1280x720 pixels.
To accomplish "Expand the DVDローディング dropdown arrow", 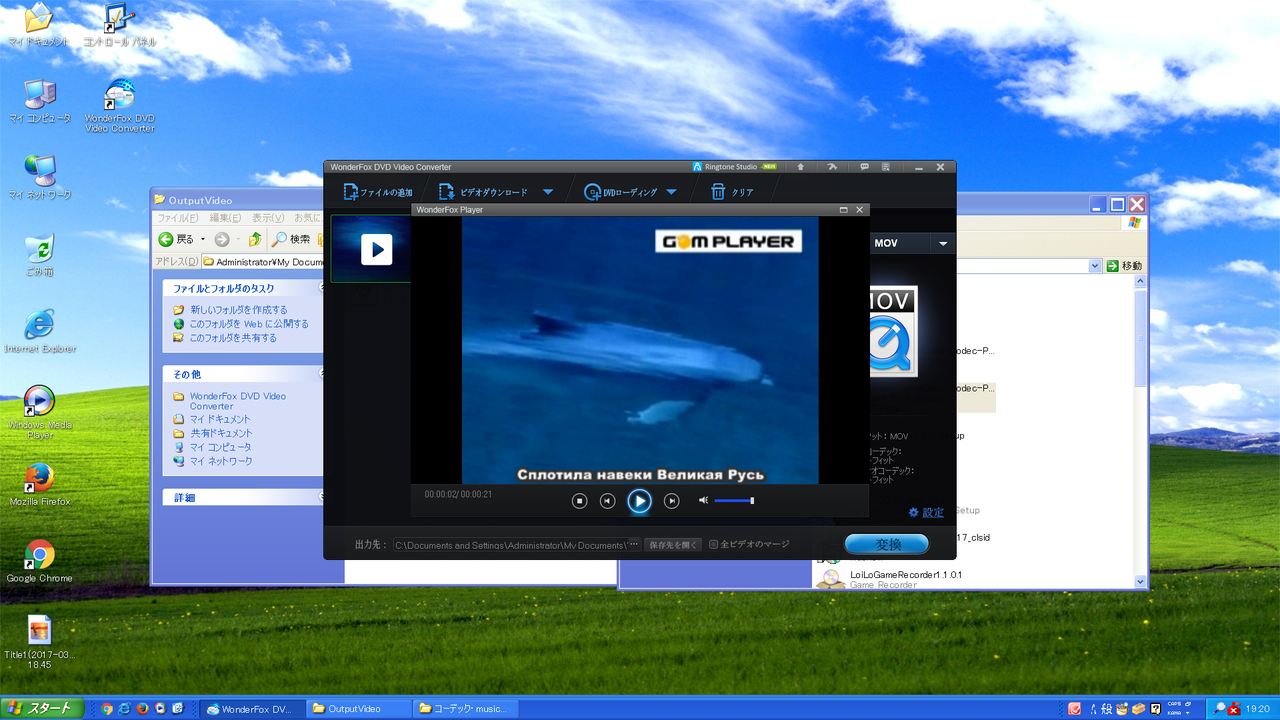I will (671, 192).
